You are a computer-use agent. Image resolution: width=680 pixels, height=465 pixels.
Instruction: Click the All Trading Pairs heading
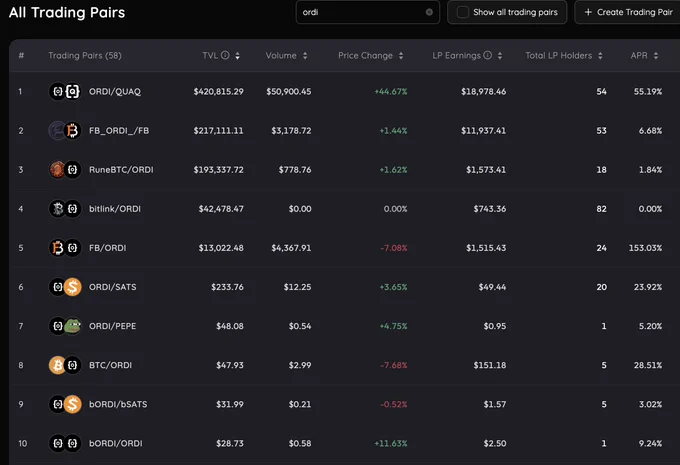pos(67,12)
